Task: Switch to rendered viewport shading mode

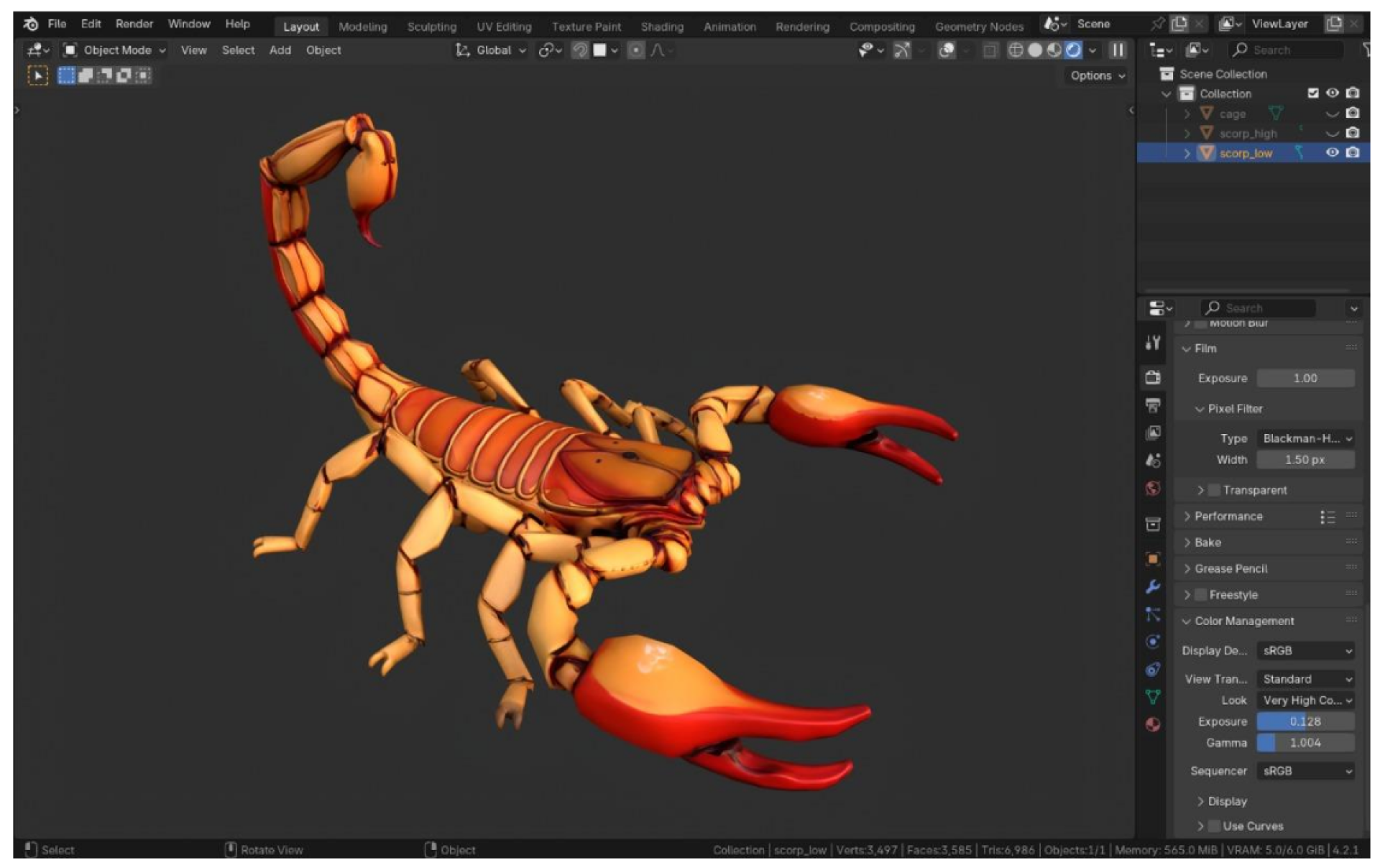Action: [1072, 50]
